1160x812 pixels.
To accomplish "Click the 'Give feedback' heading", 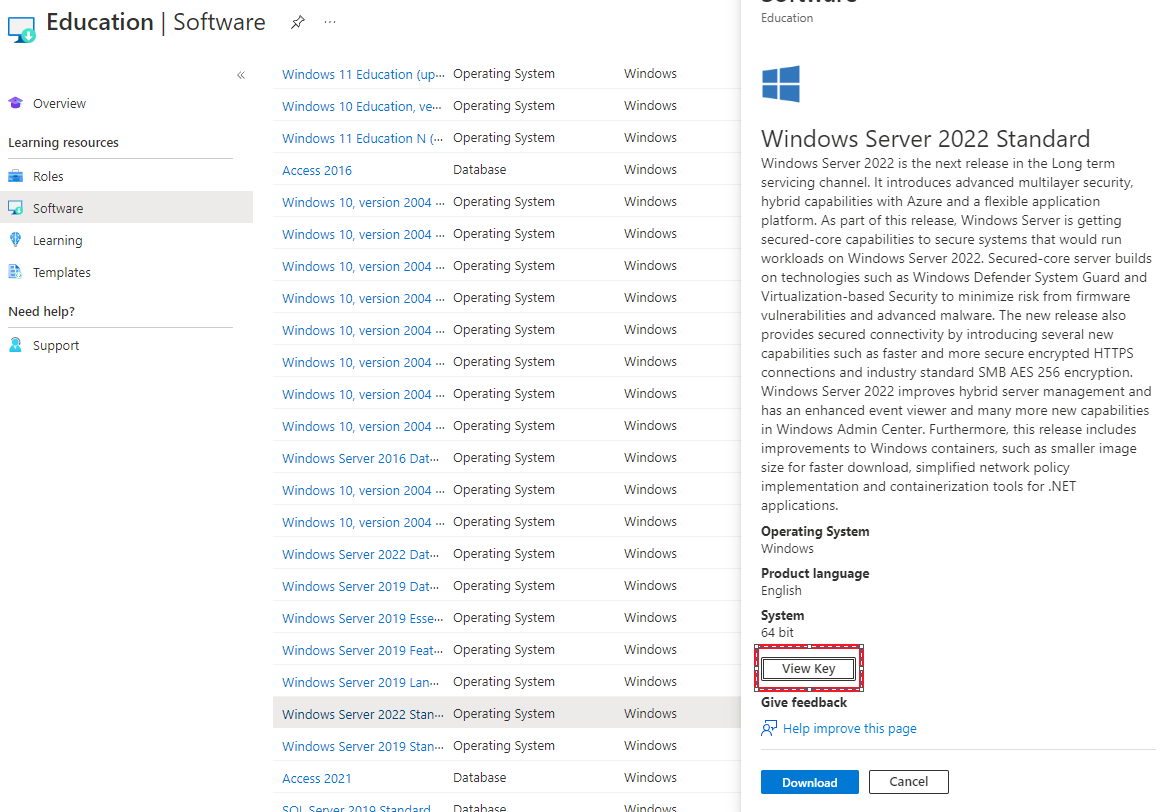I will coord(804,703).
